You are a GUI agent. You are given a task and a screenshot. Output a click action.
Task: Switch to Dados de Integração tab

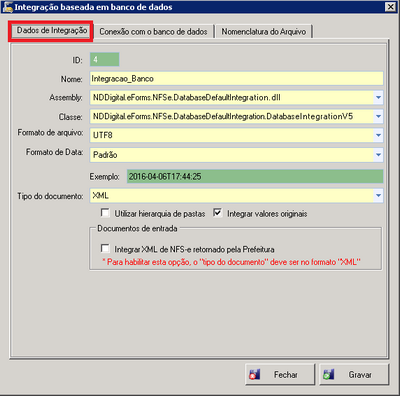point(52,31)
